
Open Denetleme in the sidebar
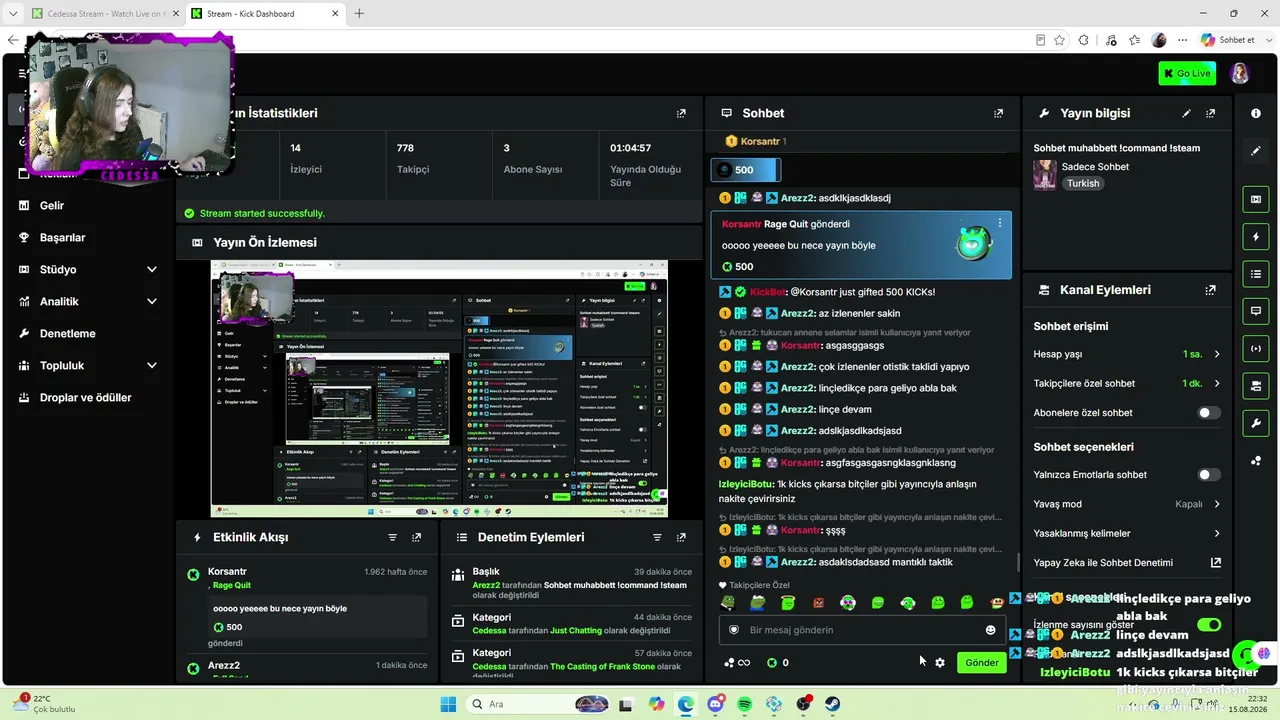pos(67,334)
